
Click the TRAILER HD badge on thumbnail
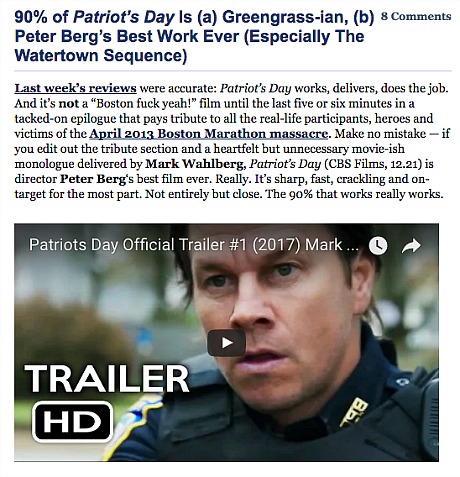[107, 403]
